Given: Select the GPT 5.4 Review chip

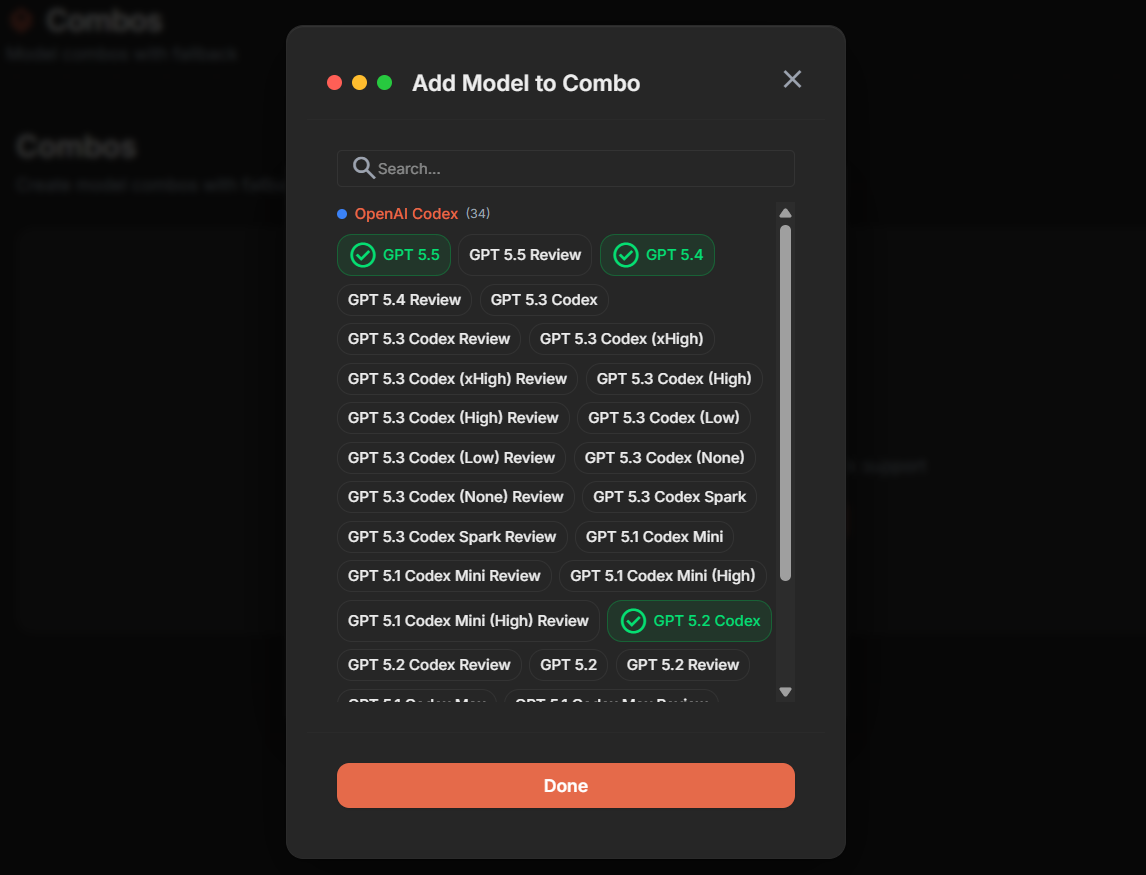Looking at the screenshot, I should point(404,300).
